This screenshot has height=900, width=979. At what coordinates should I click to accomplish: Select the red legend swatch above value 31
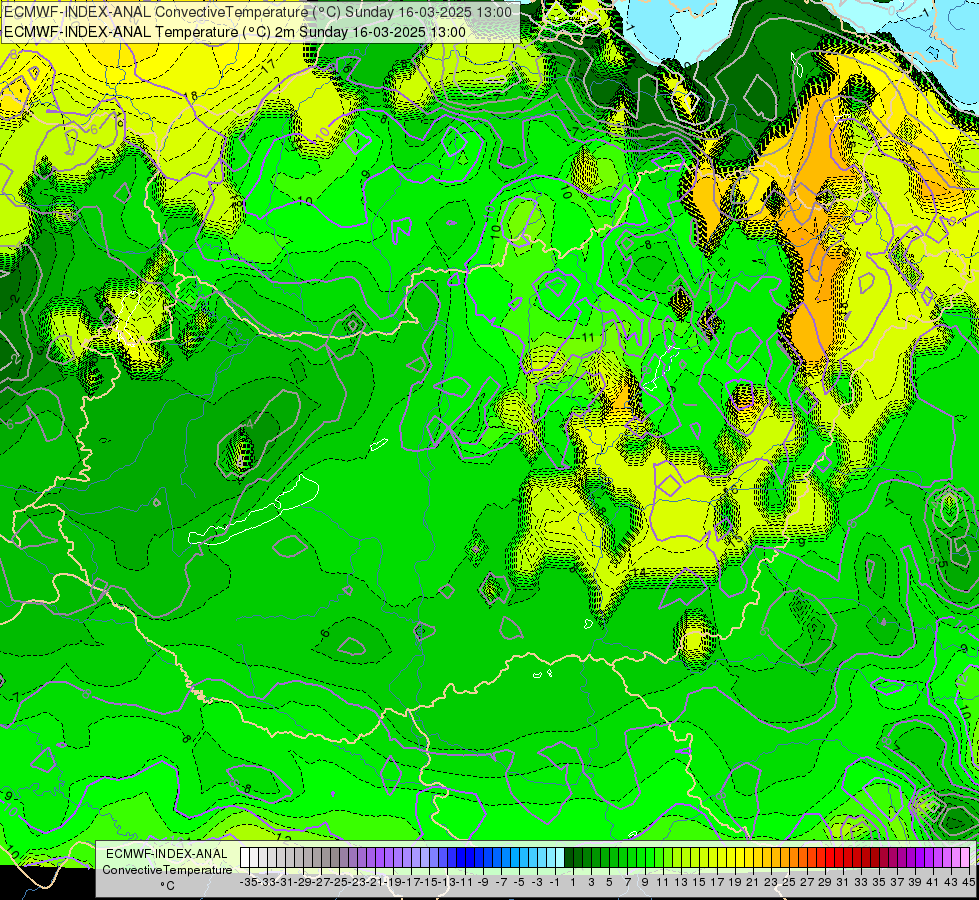coord(839,858)
